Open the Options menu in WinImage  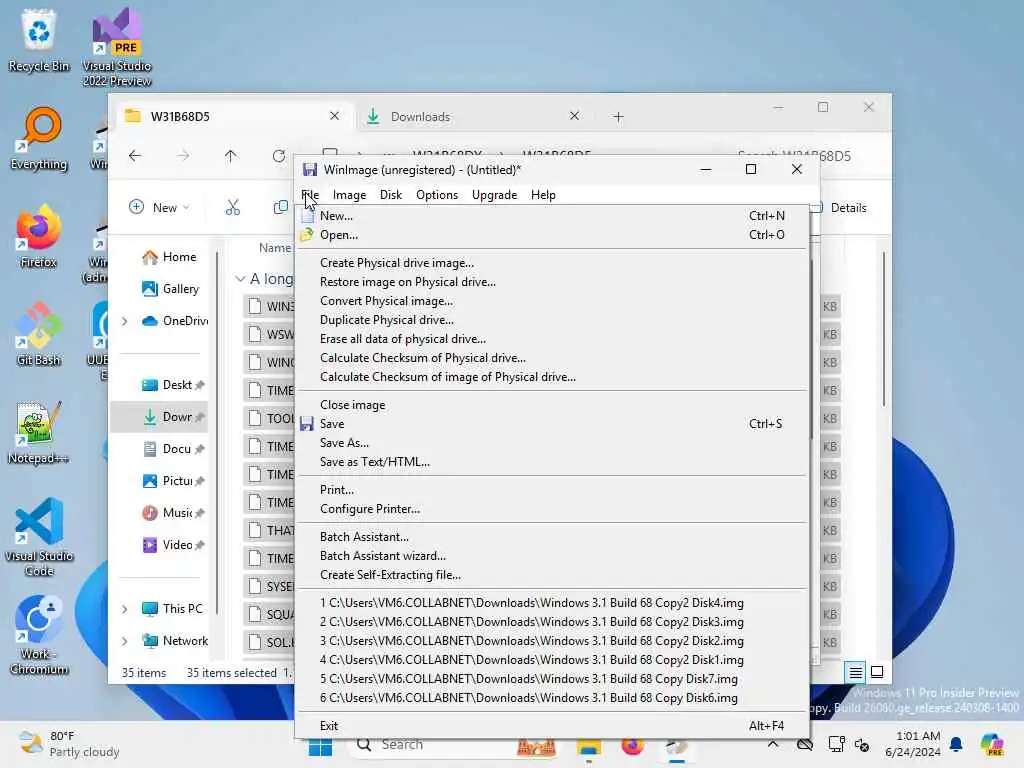tap(437, 195)
